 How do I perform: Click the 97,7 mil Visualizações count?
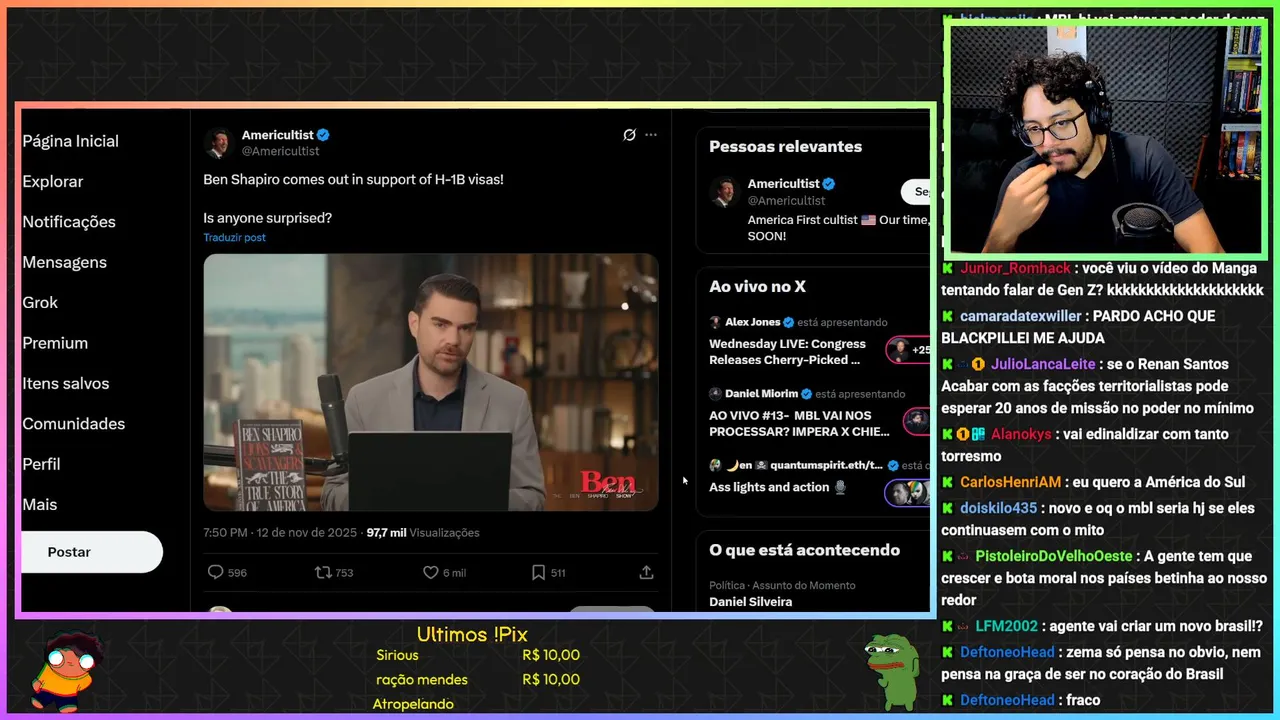coord(423,533)
